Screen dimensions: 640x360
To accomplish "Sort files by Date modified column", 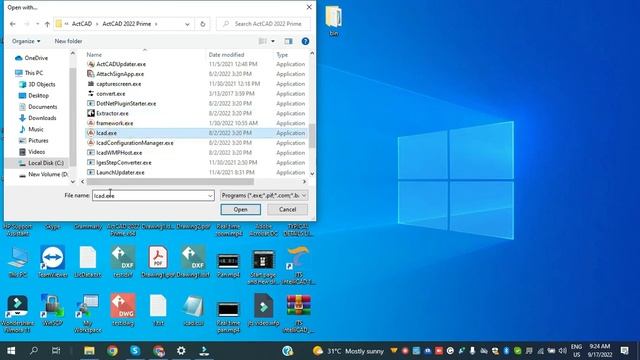I will 226,55.
